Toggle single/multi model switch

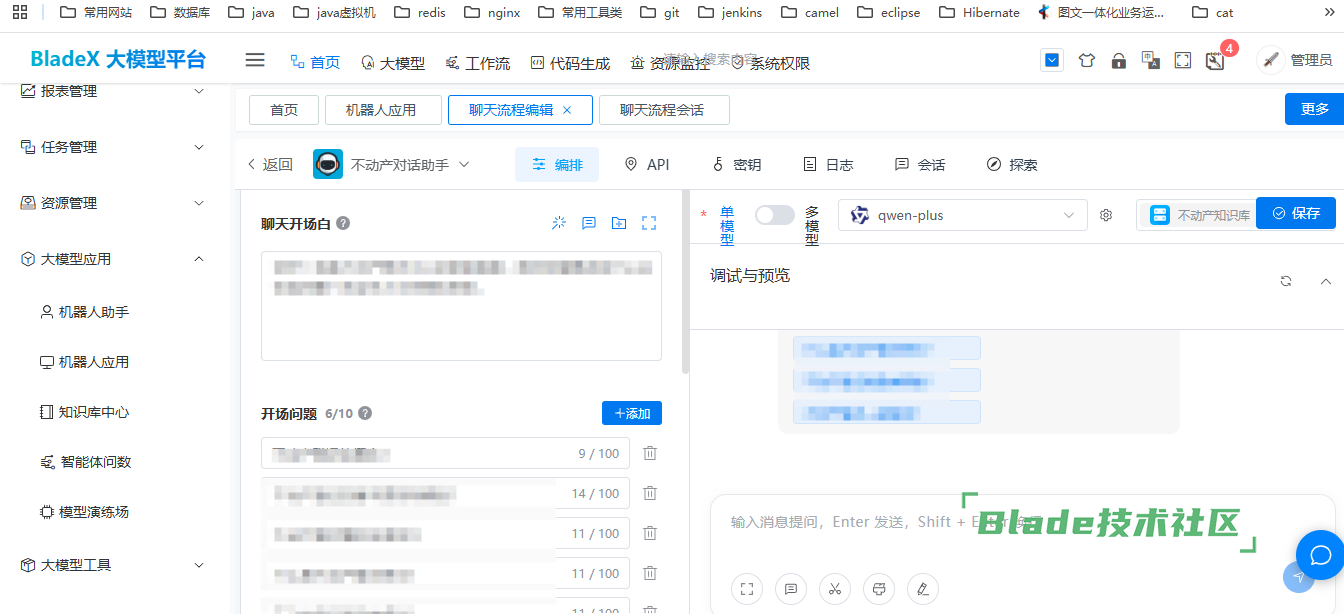[774, 215]
